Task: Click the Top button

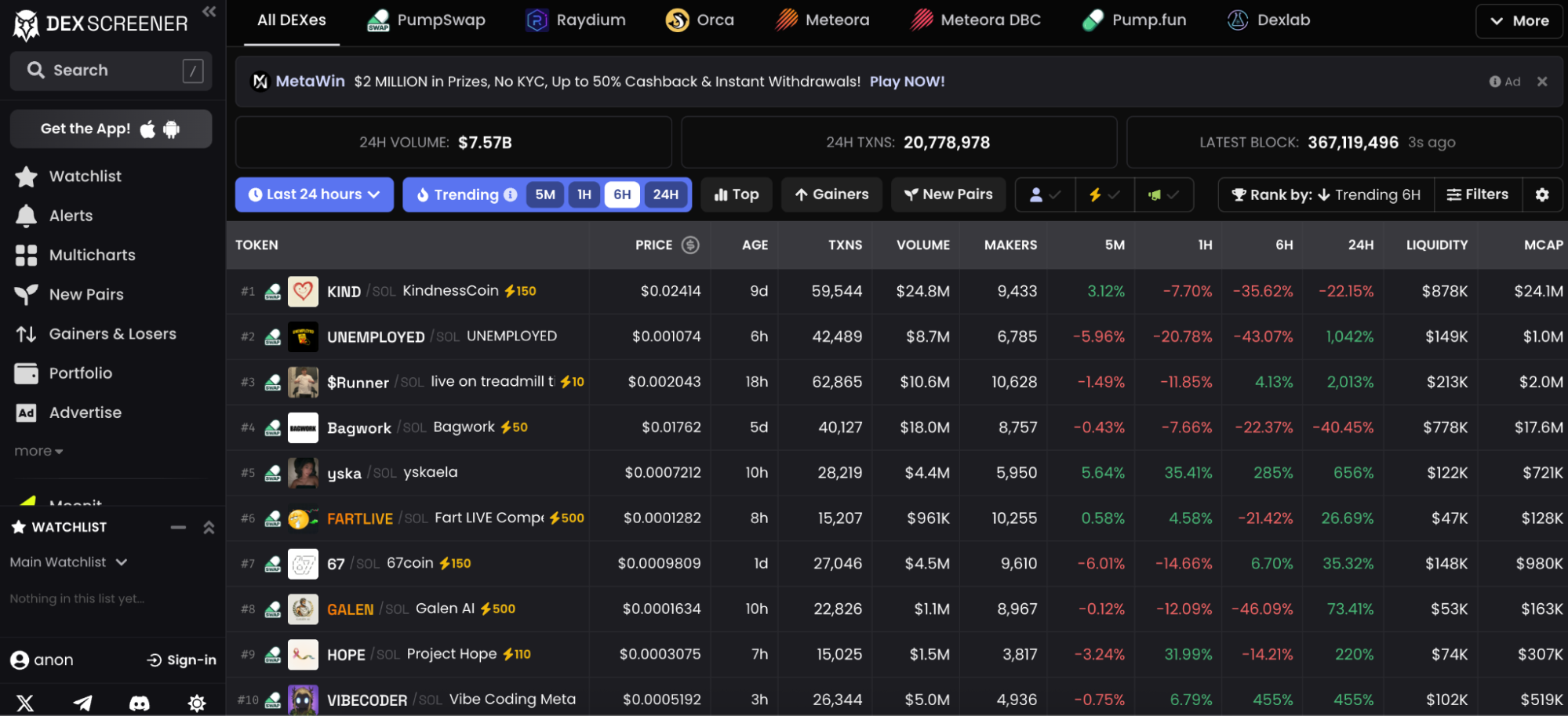Action: click(737, 194)
